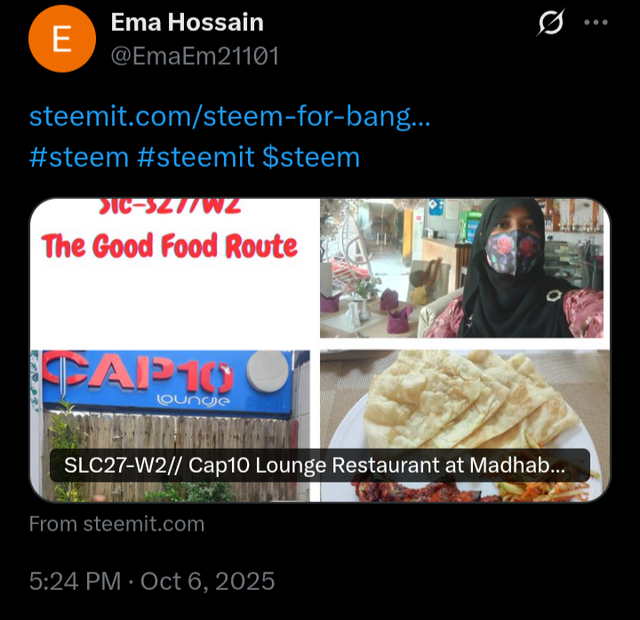Click the white circle on Cap10 sign

point(267,371)
